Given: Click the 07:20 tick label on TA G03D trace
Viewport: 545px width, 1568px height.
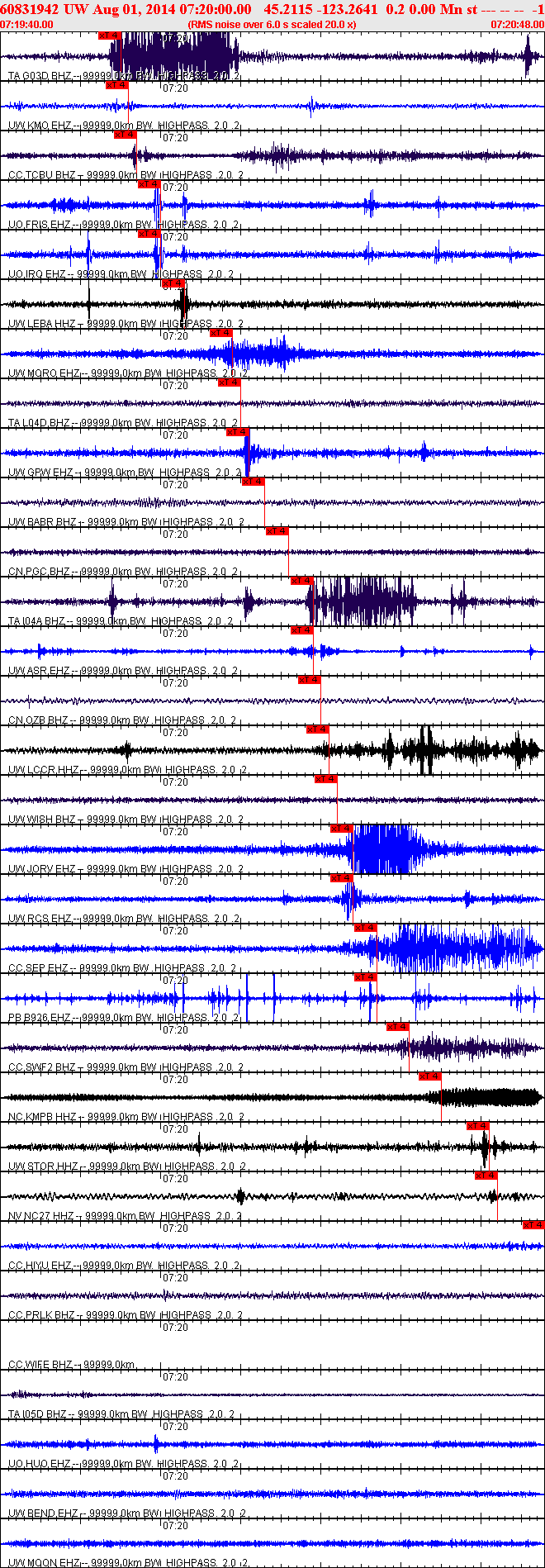Looking at the screenshot, I should coord(175,38).
